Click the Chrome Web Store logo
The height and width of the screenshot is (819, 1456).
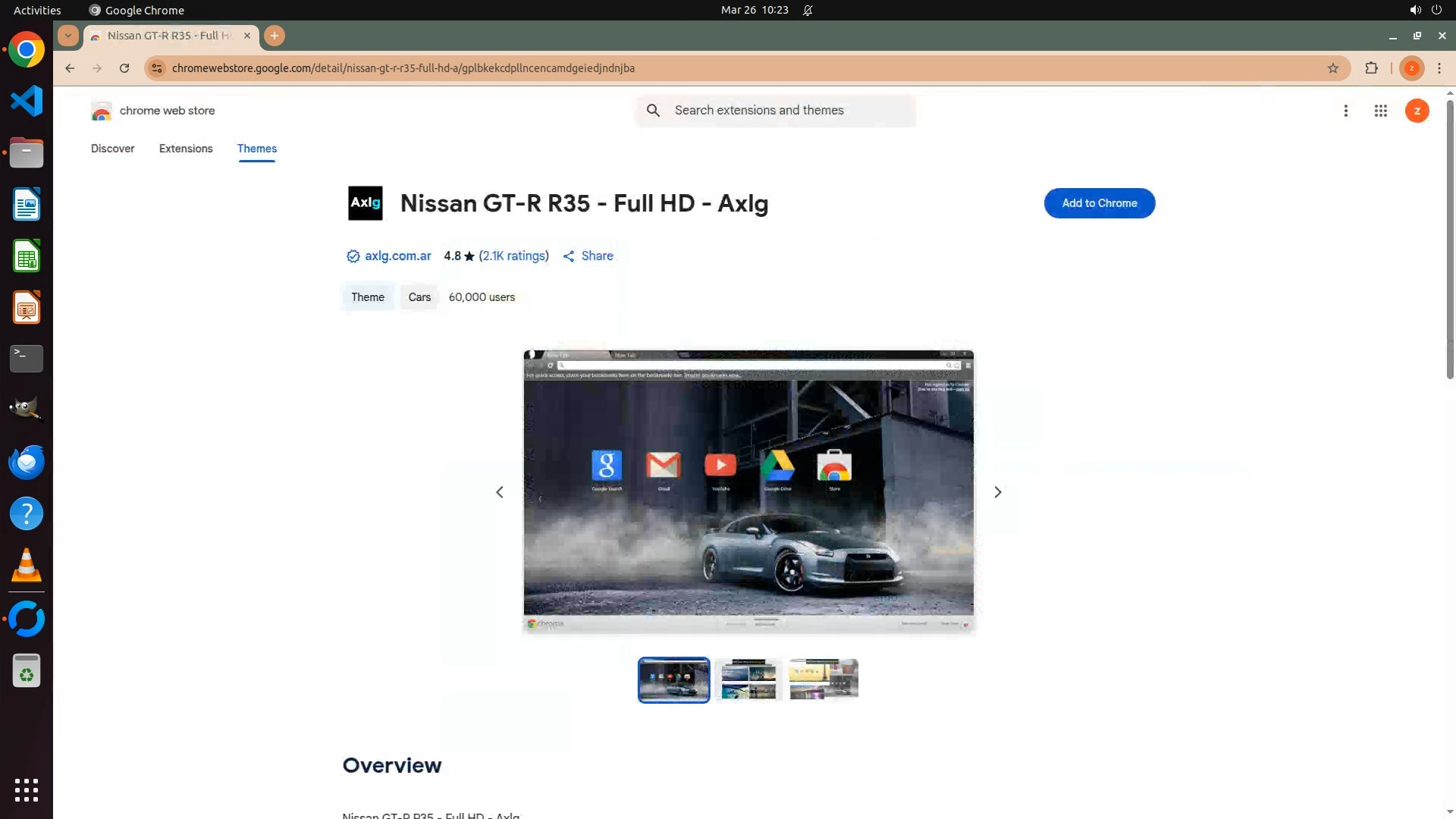tap(102, 111)
